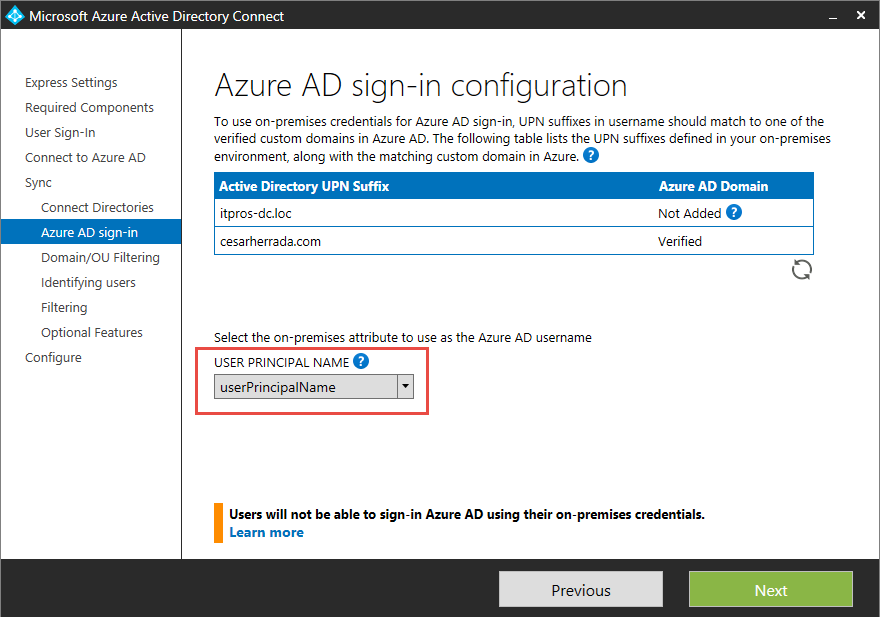
Task: Select the Sync section in sidebar
Action: (38, 183)
